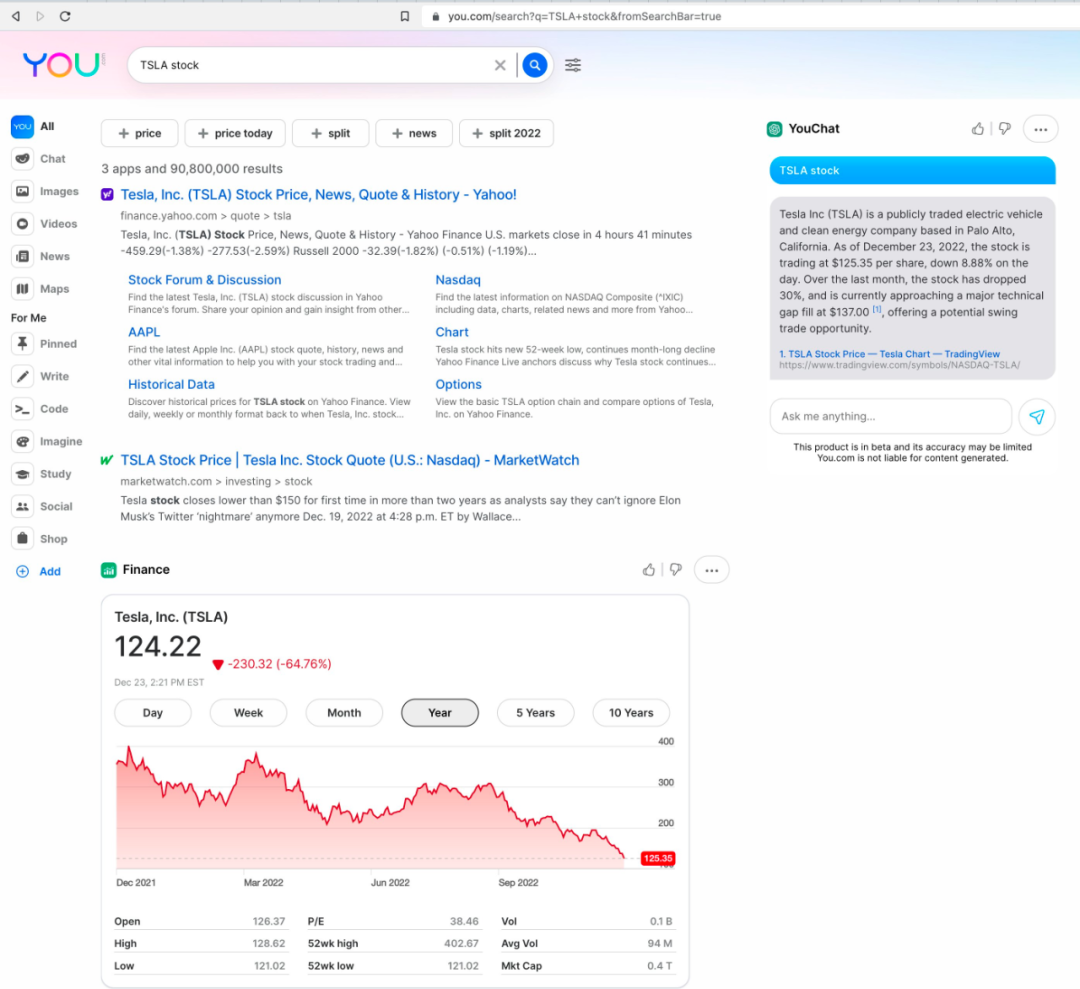Image resolution: width=1080 pixels, height=989 pixels.
Task: Open the Chart sublink
Action: point(452,332)
